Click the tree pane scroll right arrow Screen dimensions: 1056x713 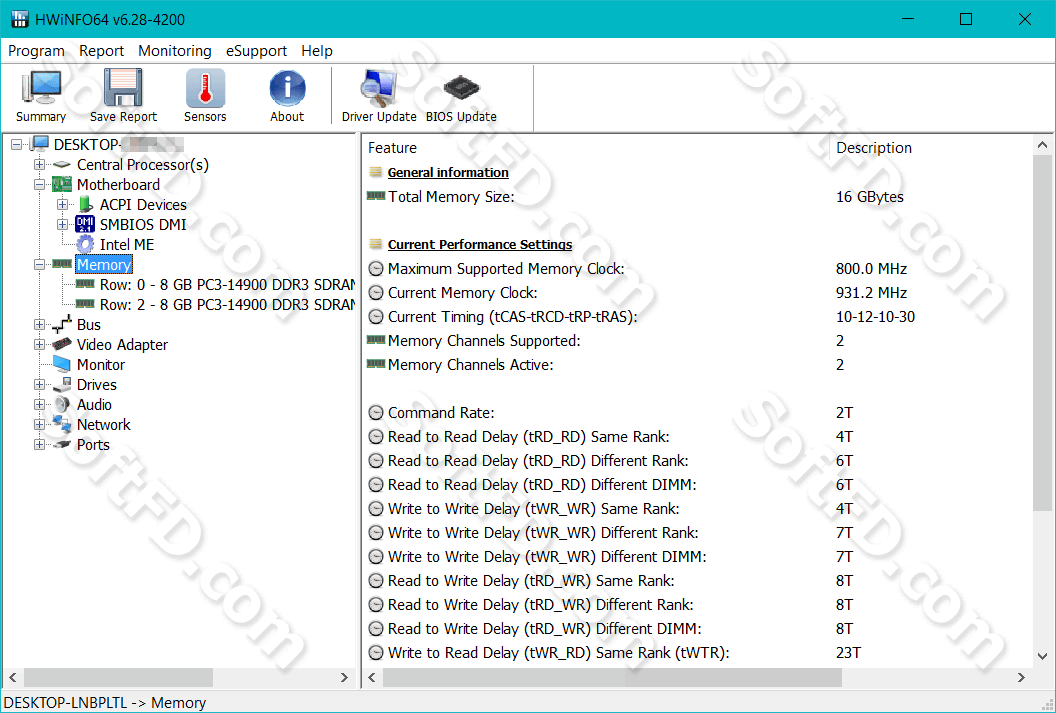click(x=345, y=677)
